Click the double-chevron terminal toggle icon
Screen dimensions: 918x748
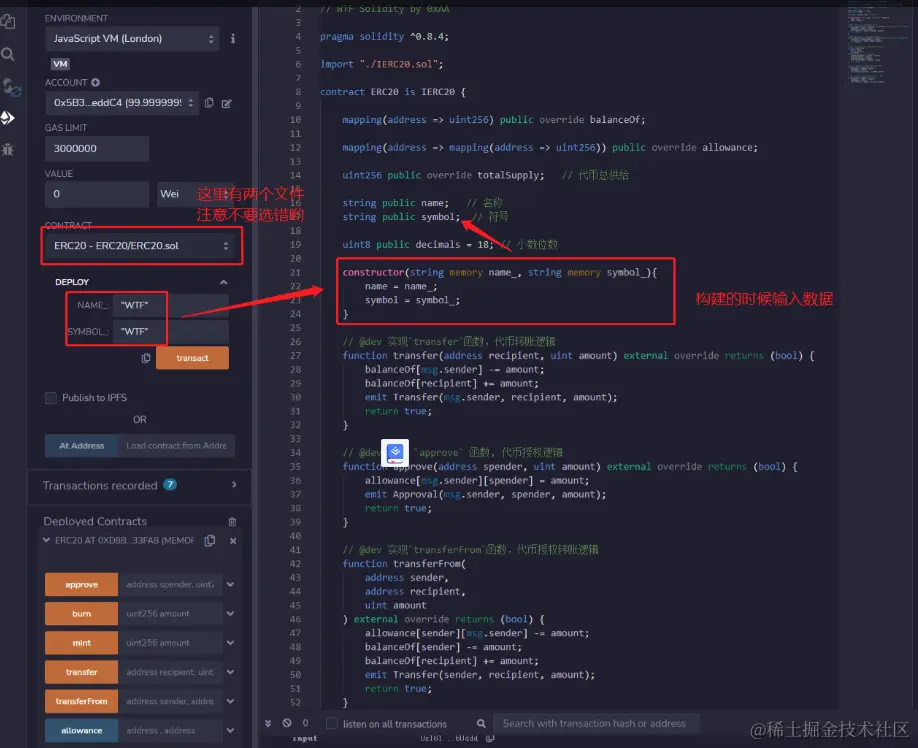268,723
